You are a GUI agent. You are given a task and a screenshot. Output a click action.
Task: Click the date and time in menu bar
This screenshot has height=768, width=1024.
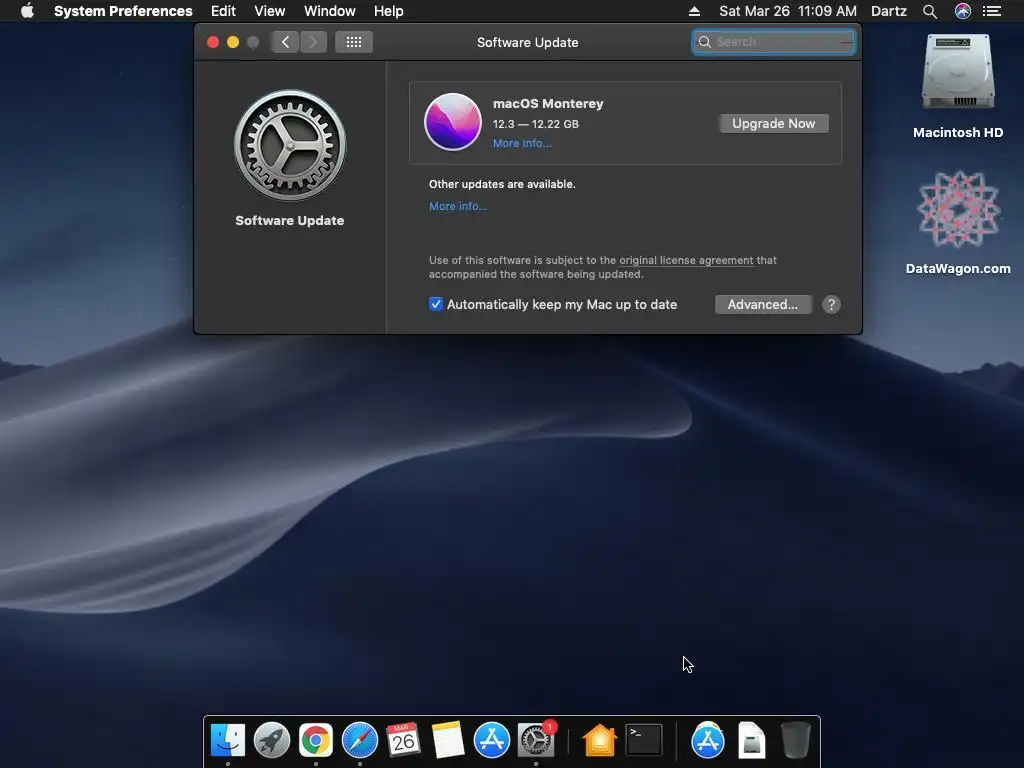click(788, 11)
